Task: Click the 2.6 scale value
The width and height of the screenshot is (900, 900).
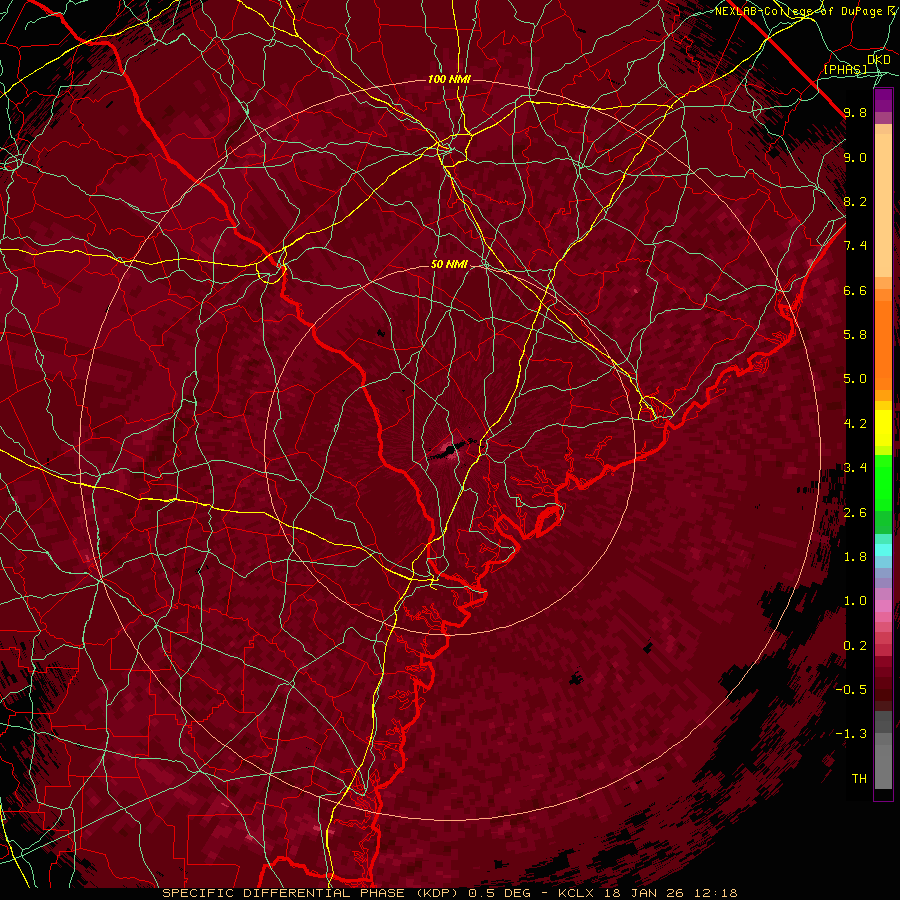Action: 855,513
